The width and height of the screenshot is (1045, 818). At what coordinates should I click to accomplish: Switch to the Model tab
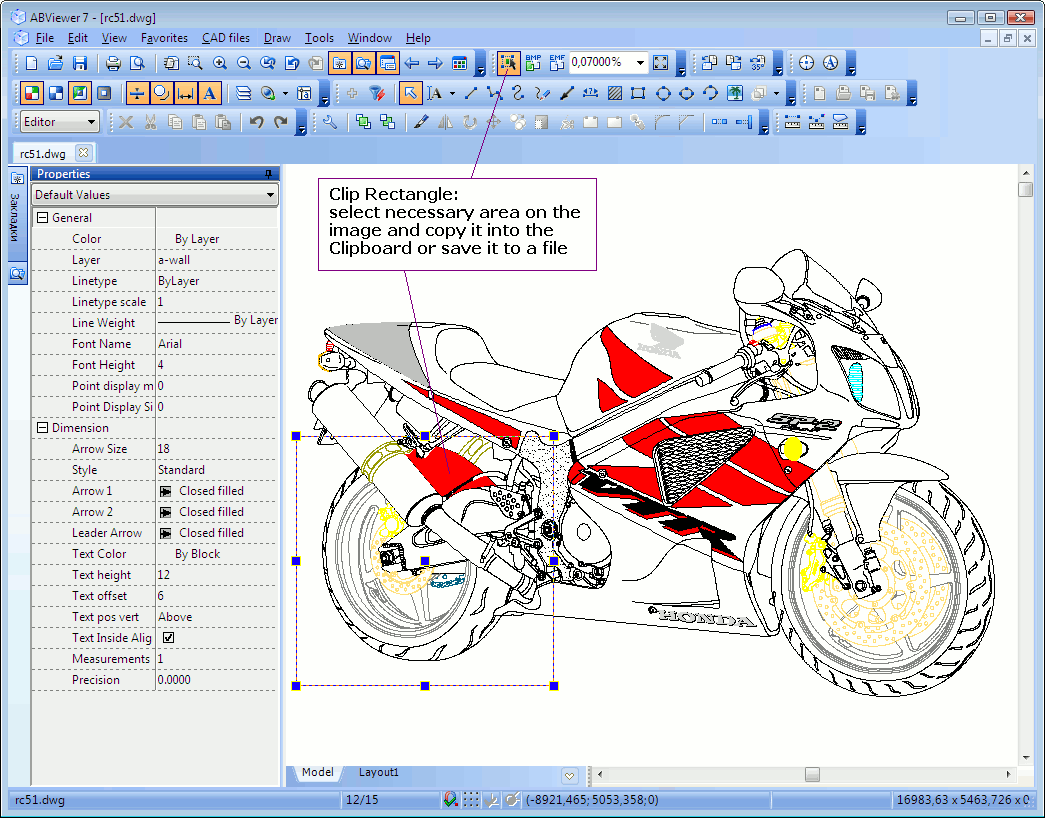(317, 773)
